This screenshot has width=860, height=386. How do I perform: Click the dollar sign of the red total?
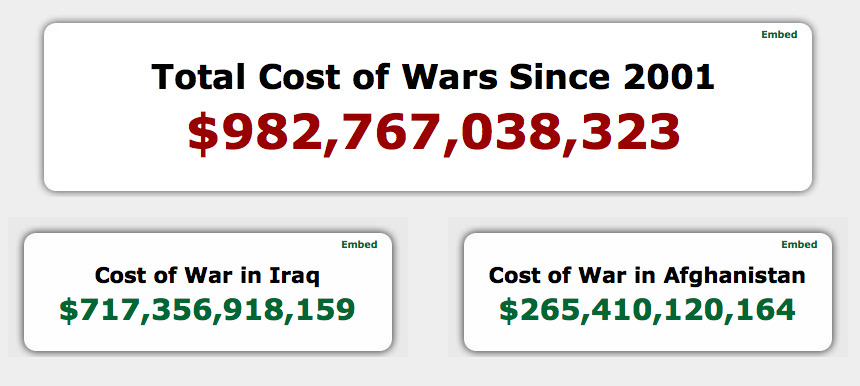pyautogui.click(x=203, y=134)
